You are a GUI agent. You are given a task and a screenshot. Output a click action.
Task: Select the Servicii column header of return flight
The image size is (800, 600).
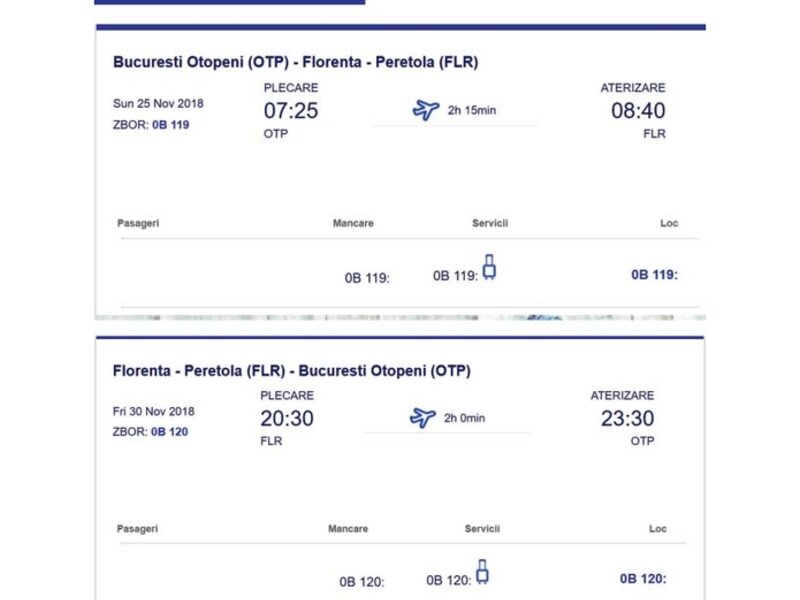click(x=482, y=529)
